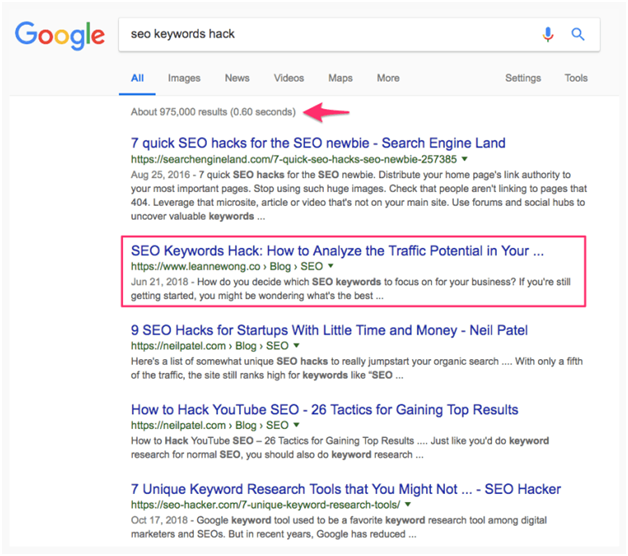Expand the More menu

pos(388,78)
